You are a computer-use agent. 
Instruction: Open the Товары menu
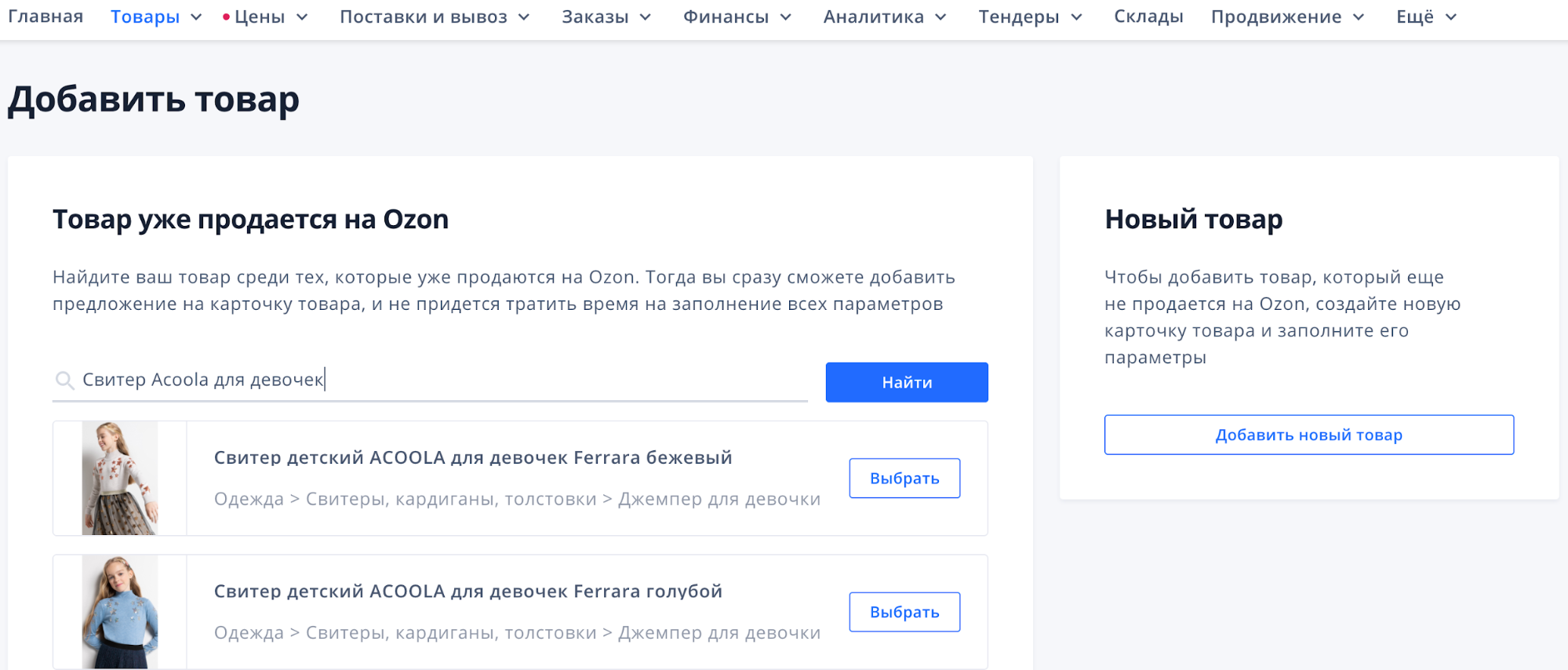point(145,16)
